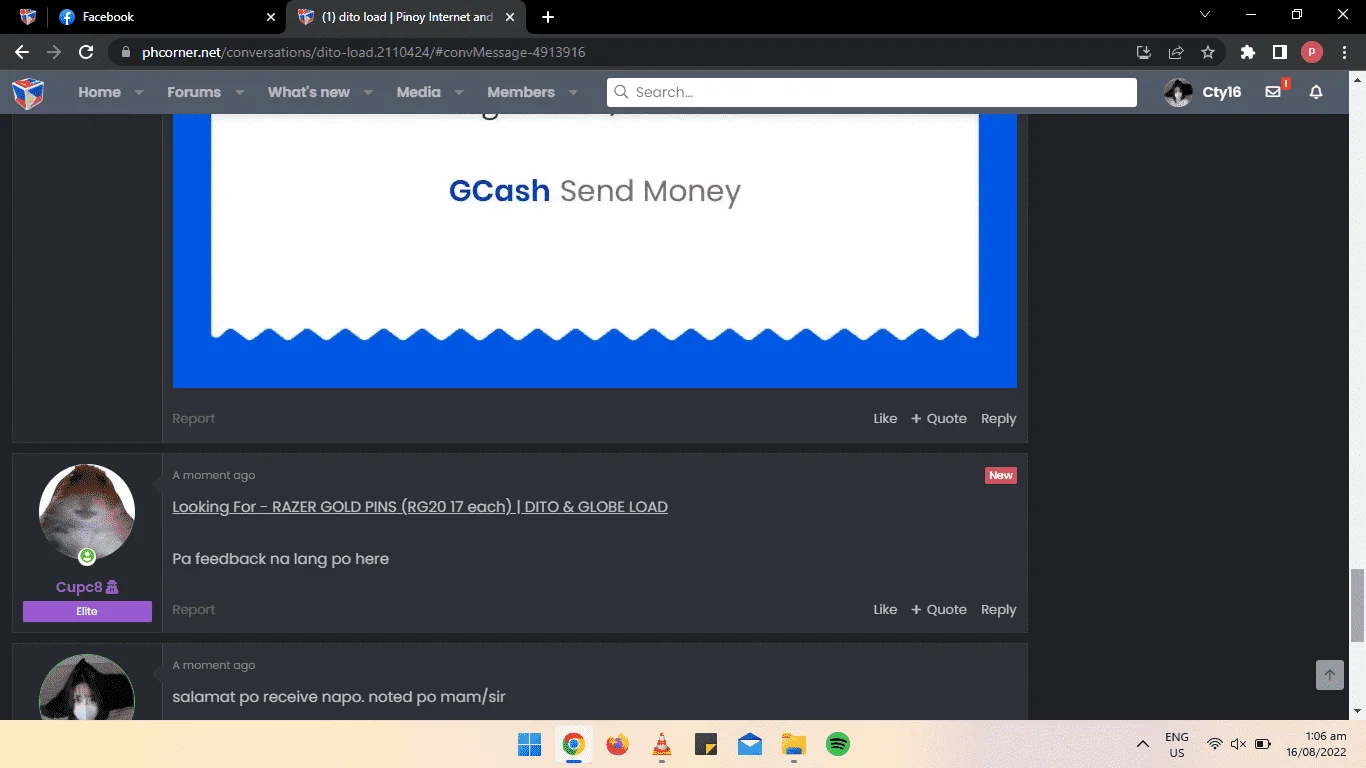Open the Media nav item

click(x=418, y=92)
